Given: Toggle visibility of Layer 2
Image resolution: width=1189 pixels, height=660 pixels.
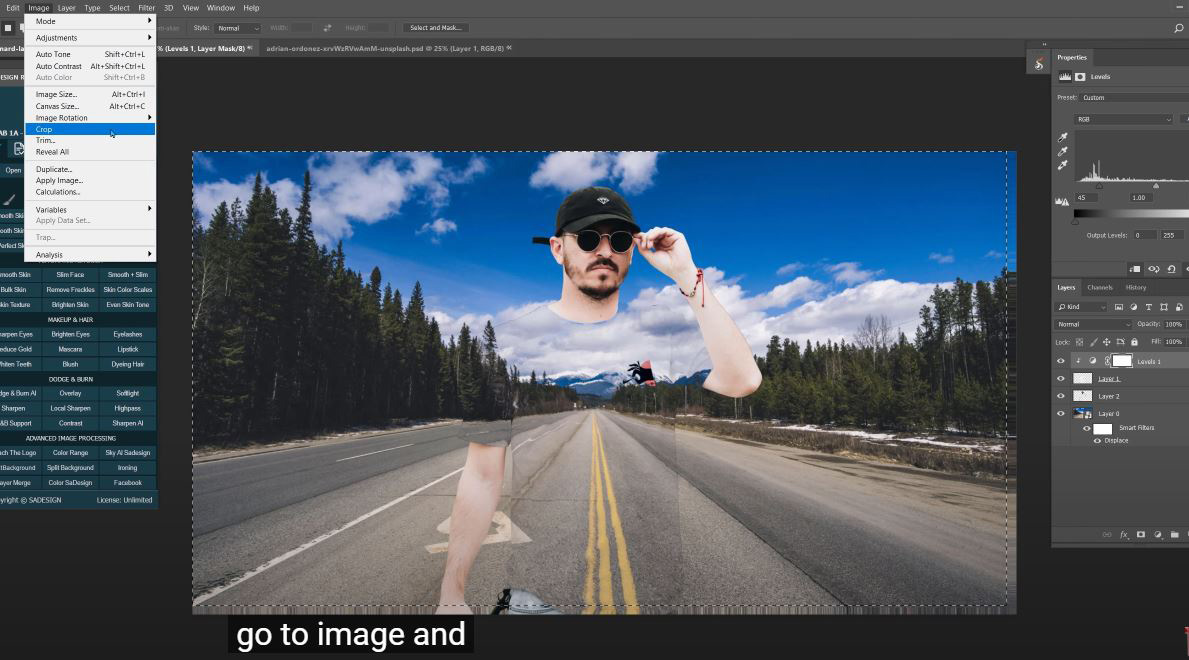Looking at the screenshot, I should (x=1061, y=396).
